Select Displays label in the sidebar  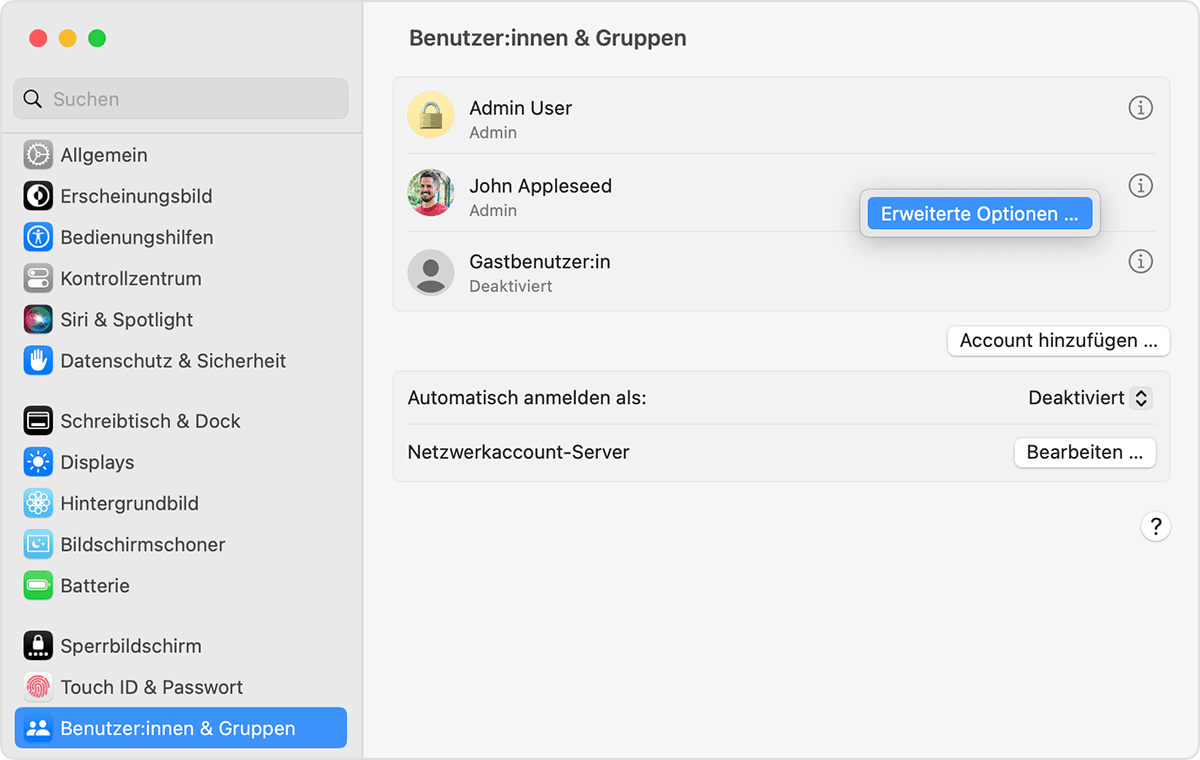(x=97, y=462)
